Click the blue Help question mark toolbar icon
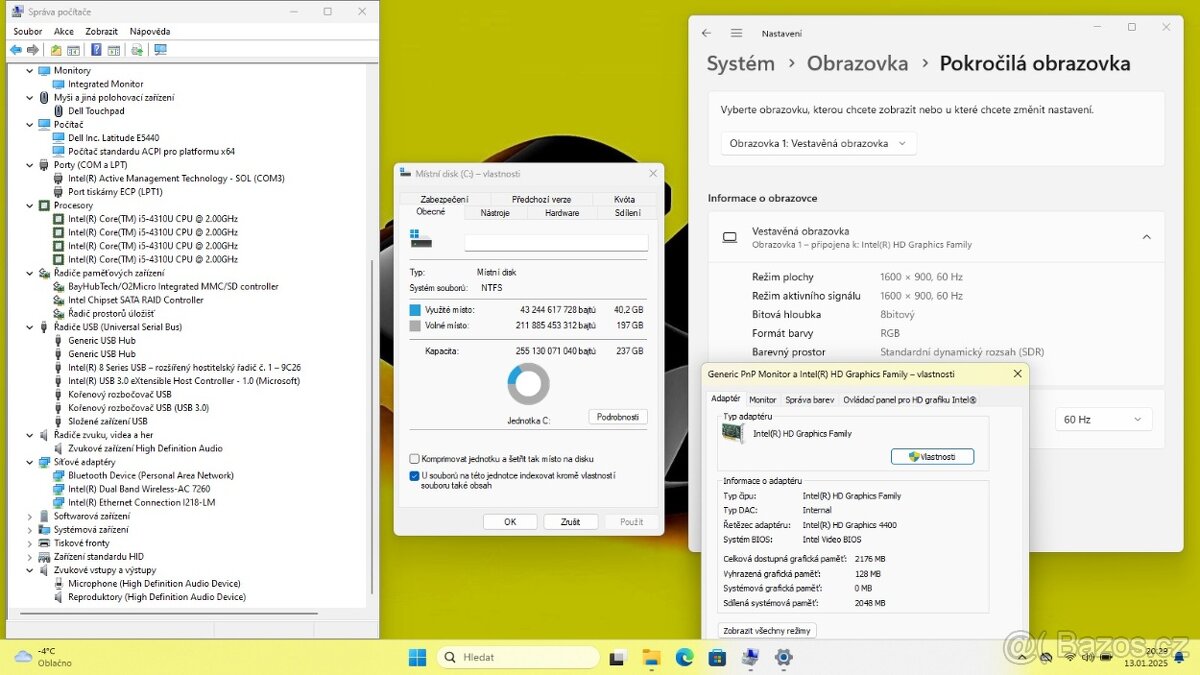 point(96,50)
